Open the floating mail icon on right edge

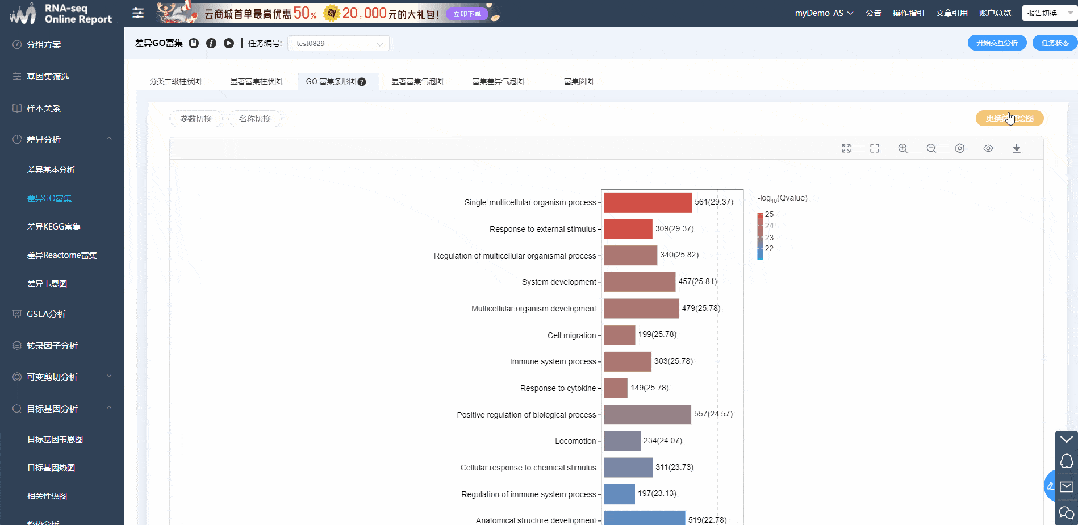(x=1066, y=486)
